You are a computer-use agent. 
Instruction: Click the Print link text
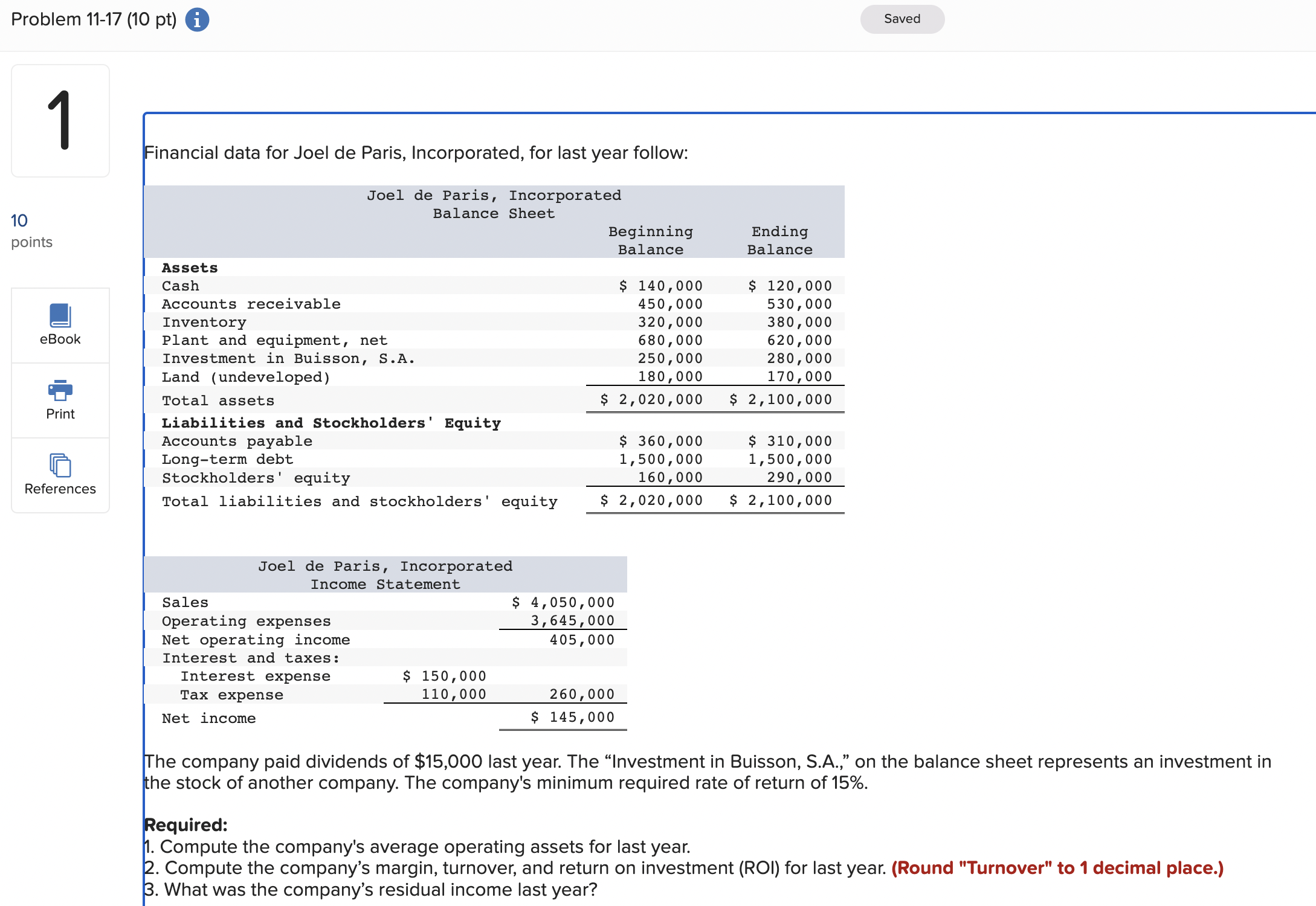[60, 413]
